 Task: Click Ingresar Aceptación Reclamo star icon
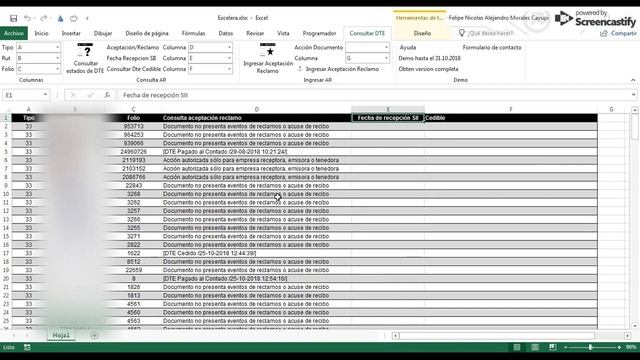pyautogui.click(x=268, y=50)
